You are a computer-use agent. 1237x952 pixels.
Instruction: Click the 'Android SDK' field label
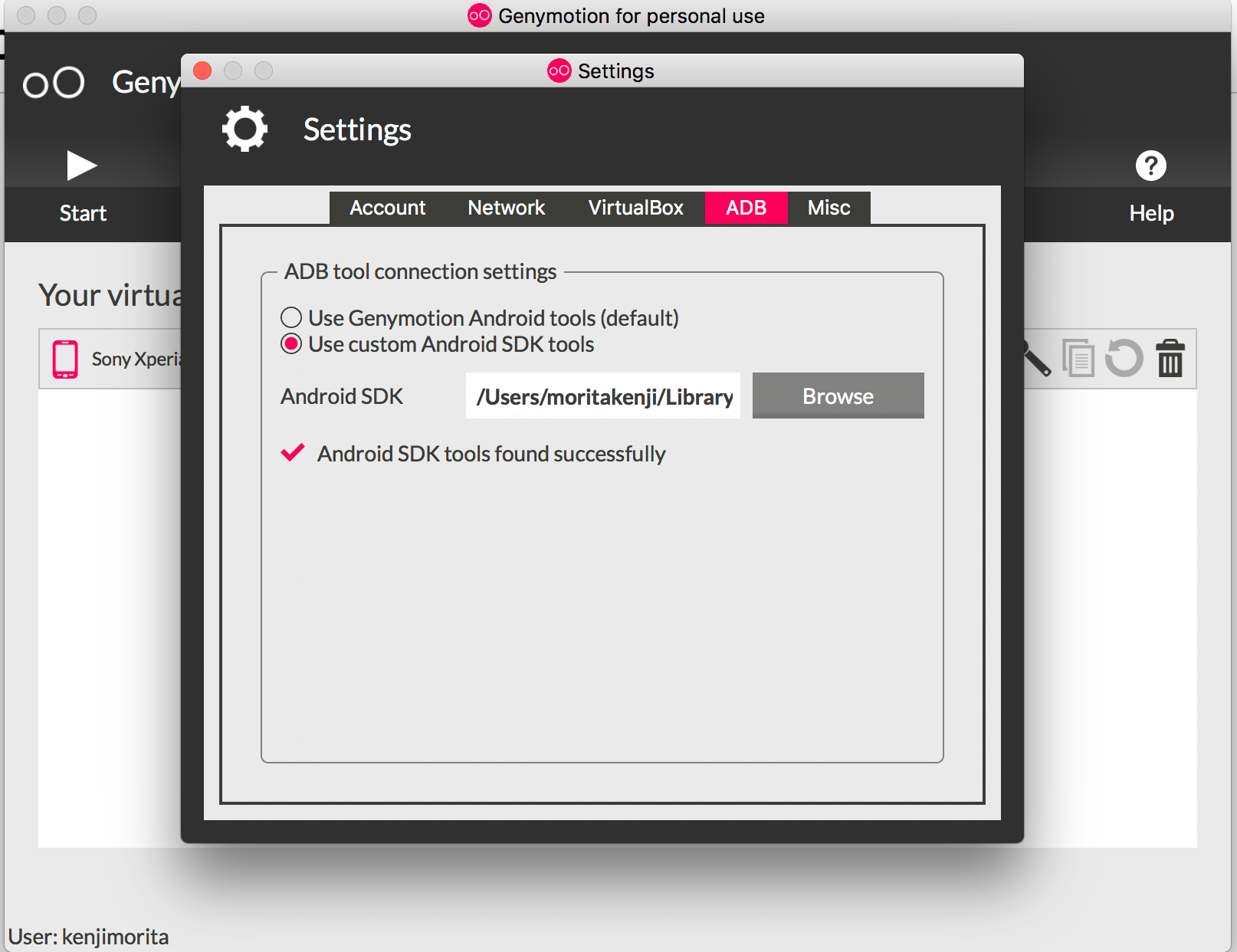342,396
